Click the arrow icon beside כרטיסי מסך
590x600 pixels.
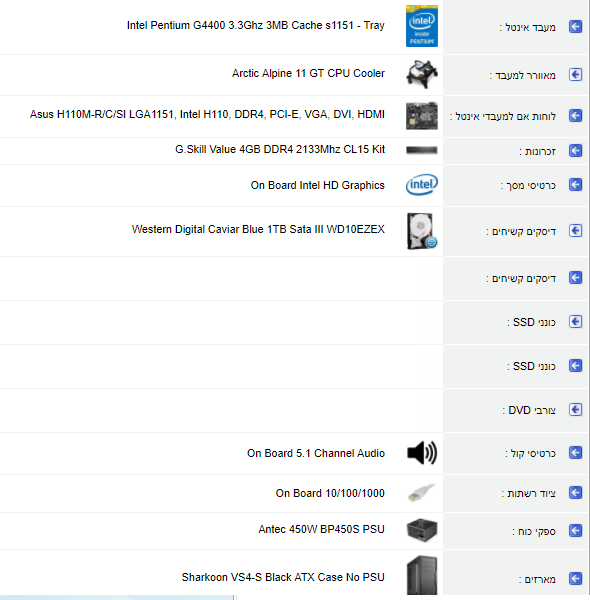click(x=575, y=185)
